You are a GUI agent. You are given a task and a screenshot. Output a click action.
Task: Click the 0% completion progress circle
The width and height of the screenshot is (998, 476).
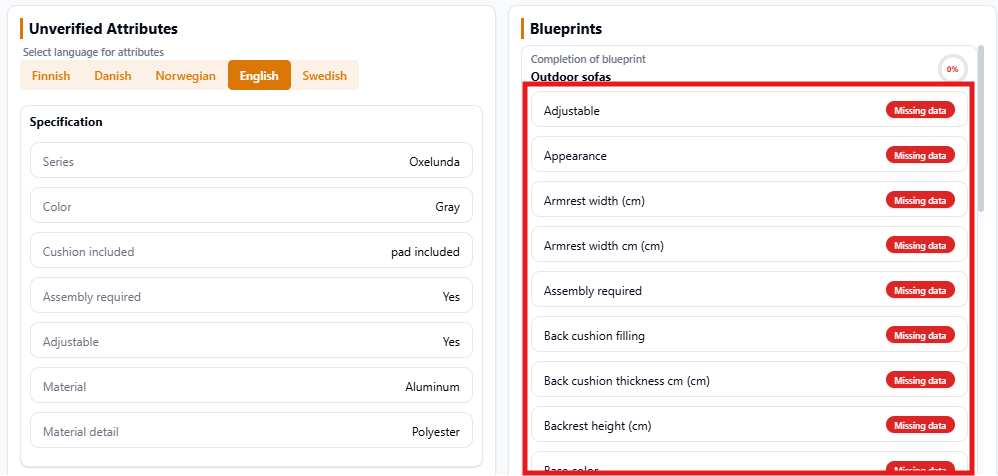point(952,69)
